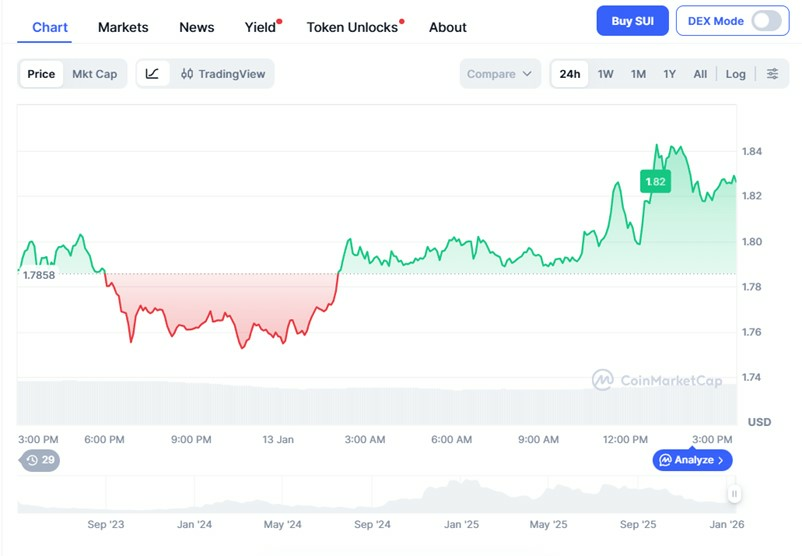
Task: Click the CoinMarketCap watermark logo
Action: tap(657, 380)
